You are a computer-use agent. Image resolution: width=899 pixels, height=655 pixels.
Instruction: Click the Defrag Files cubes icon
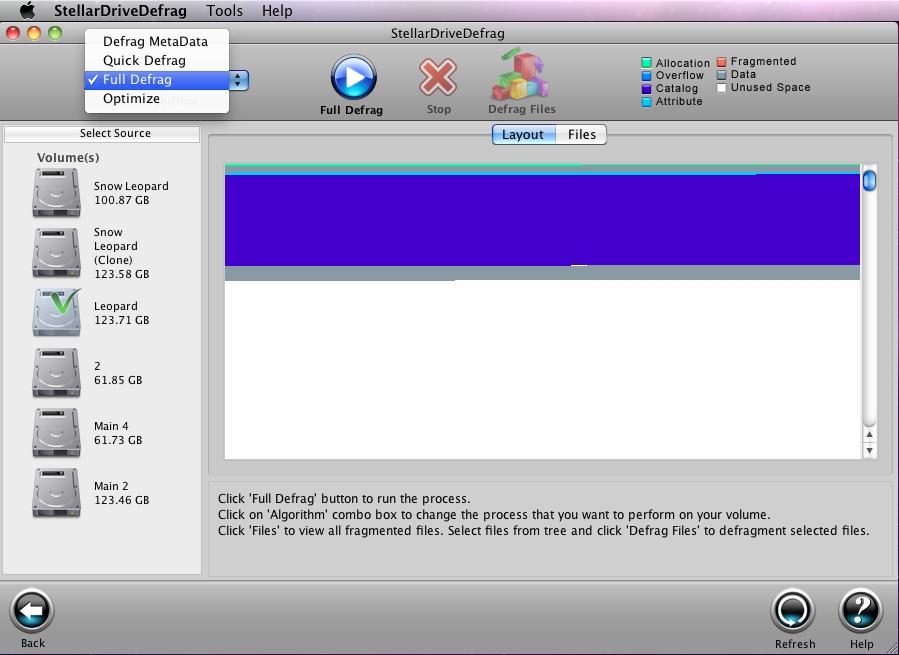[521, 73]
